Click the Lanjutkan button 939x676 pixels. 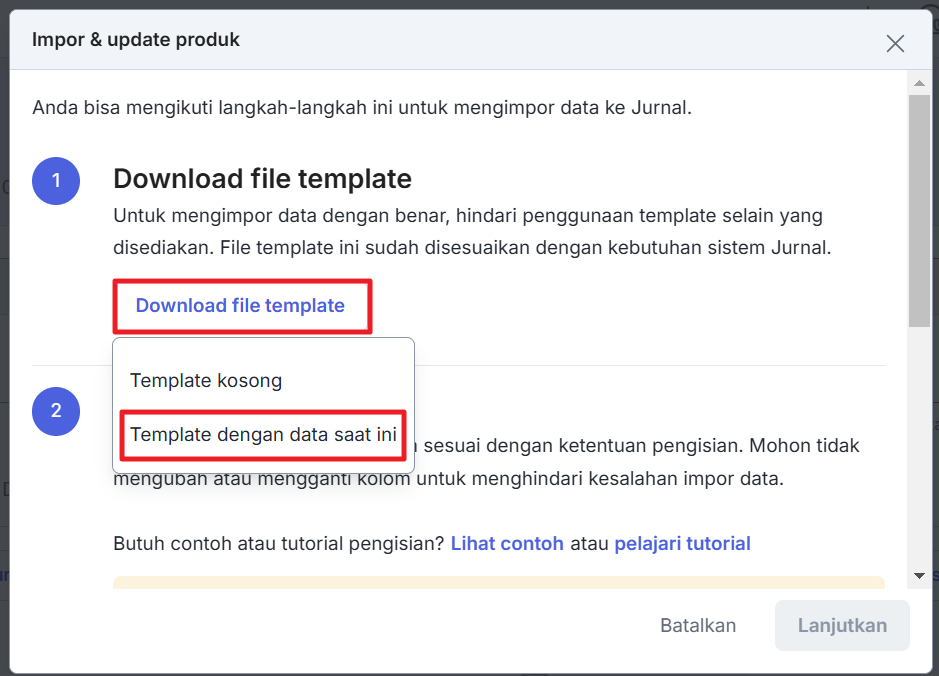click(x=842, y=625)
